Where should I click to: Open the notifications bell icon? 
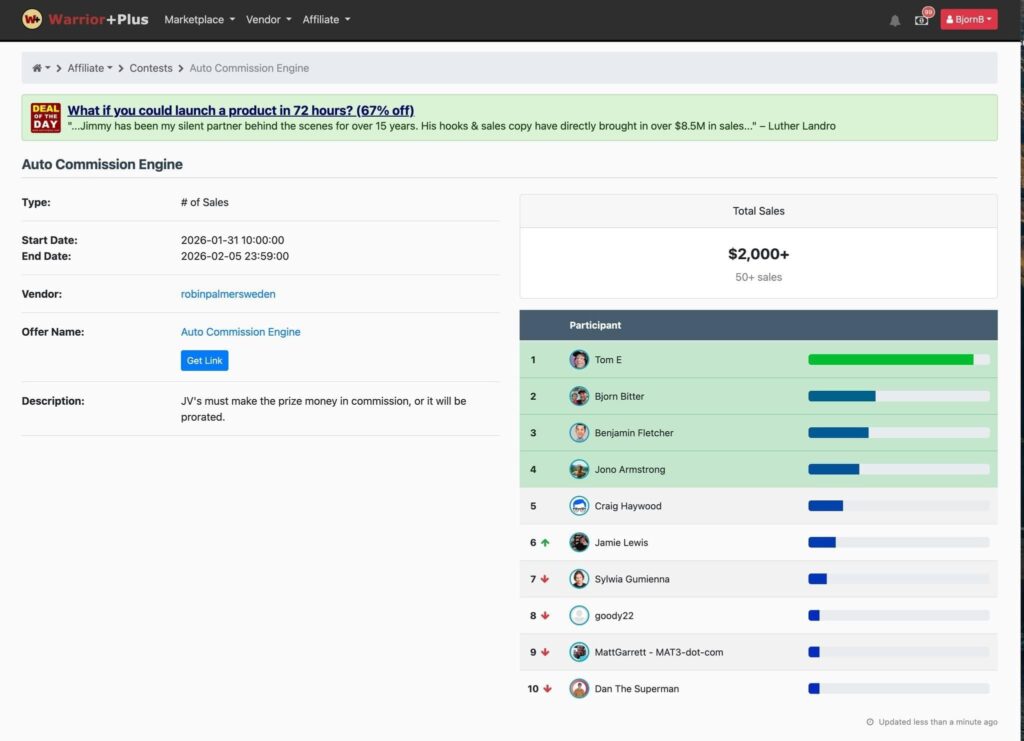[895, 20]
